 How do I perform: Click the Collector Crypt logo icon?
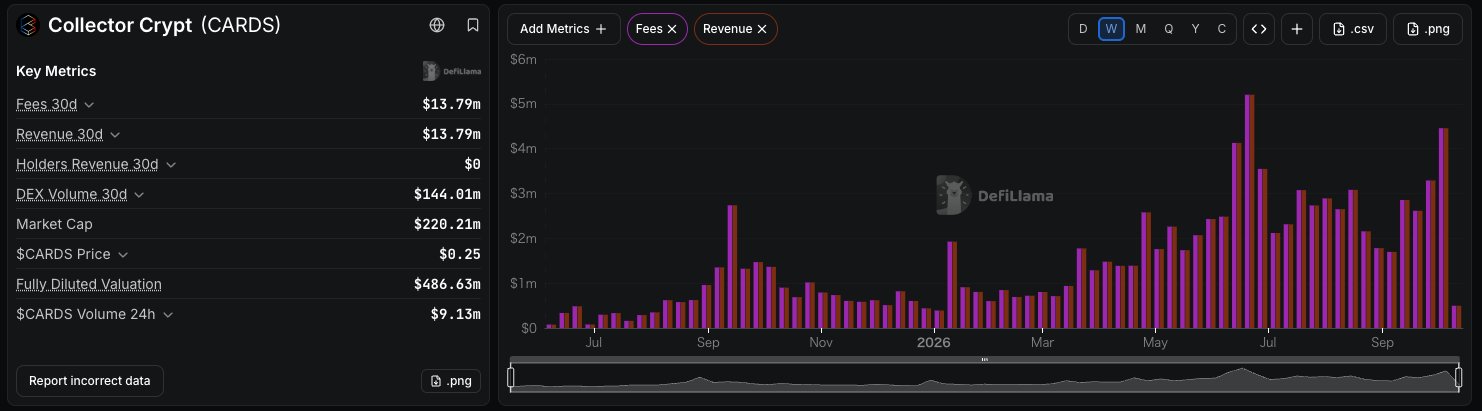[27, 26]
